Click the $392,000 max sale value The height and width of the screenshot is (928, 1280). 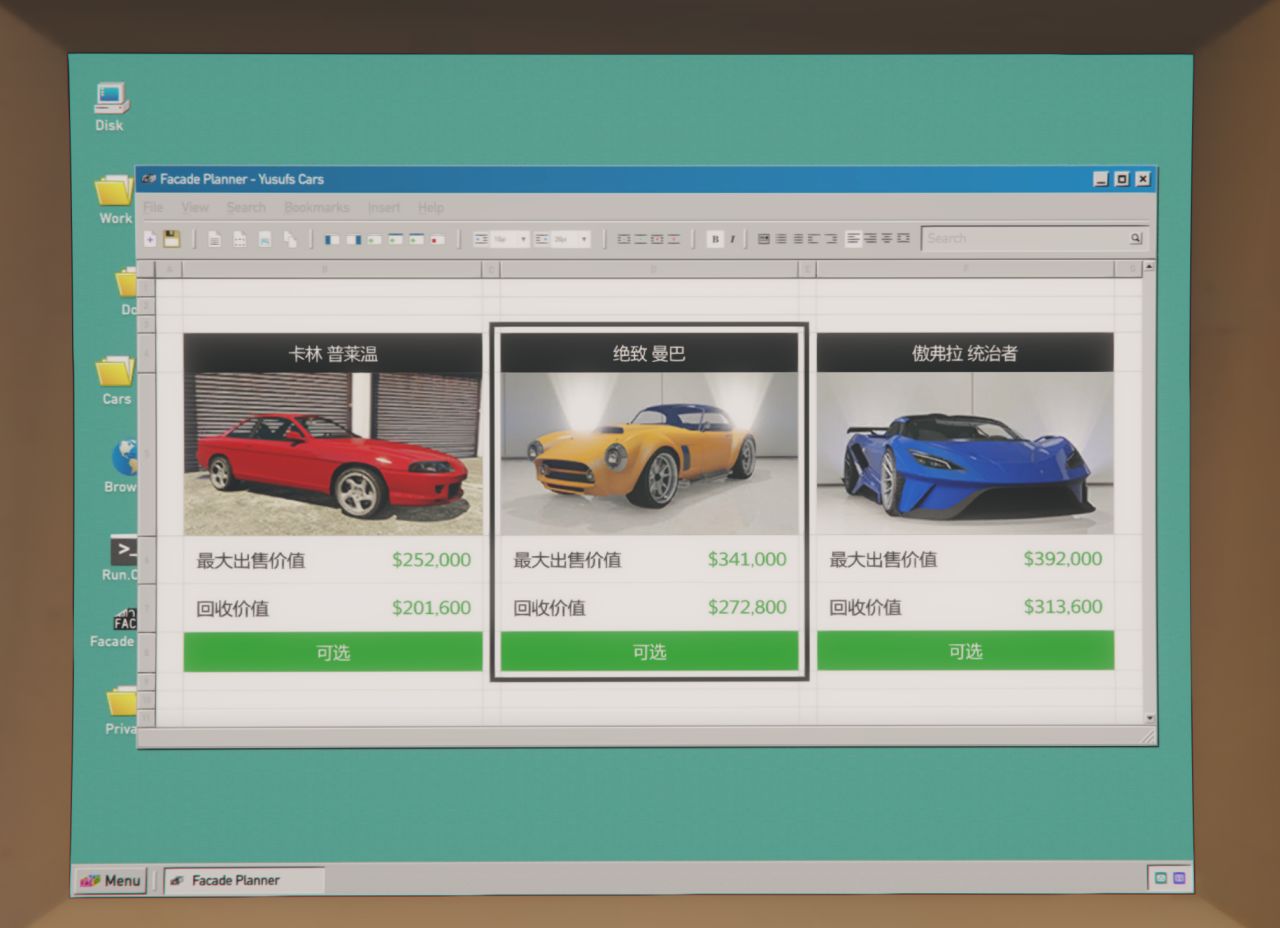pyautogui.click(x=1063, y=559)
